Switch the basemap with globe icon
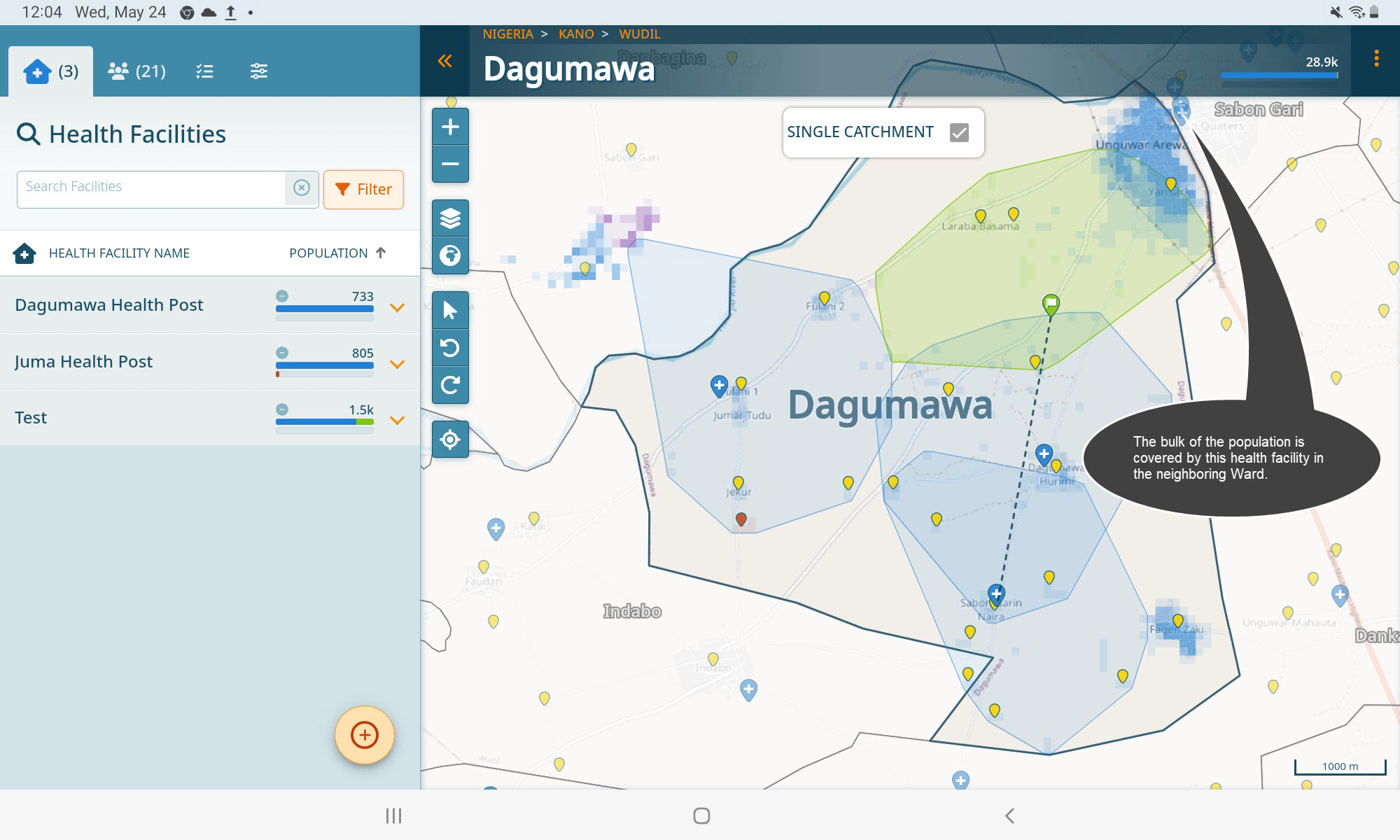 pyautogui.click(x=450, y=255)
